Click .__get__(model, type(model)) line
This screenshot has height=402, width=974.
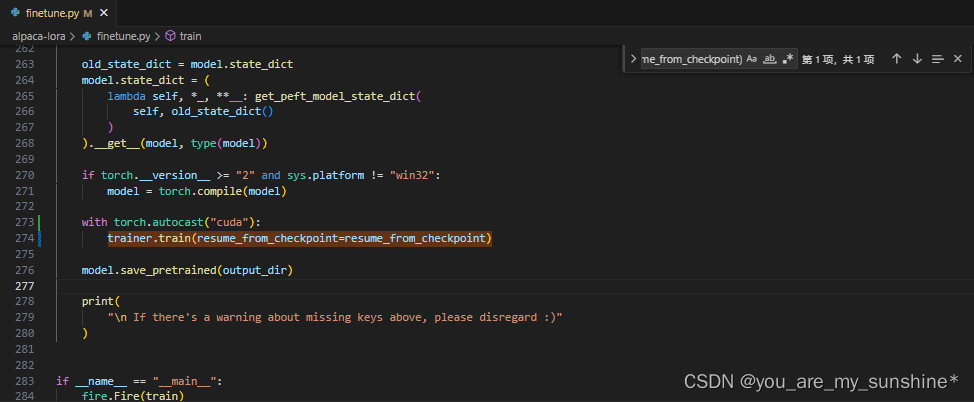[x=175, y=144]
